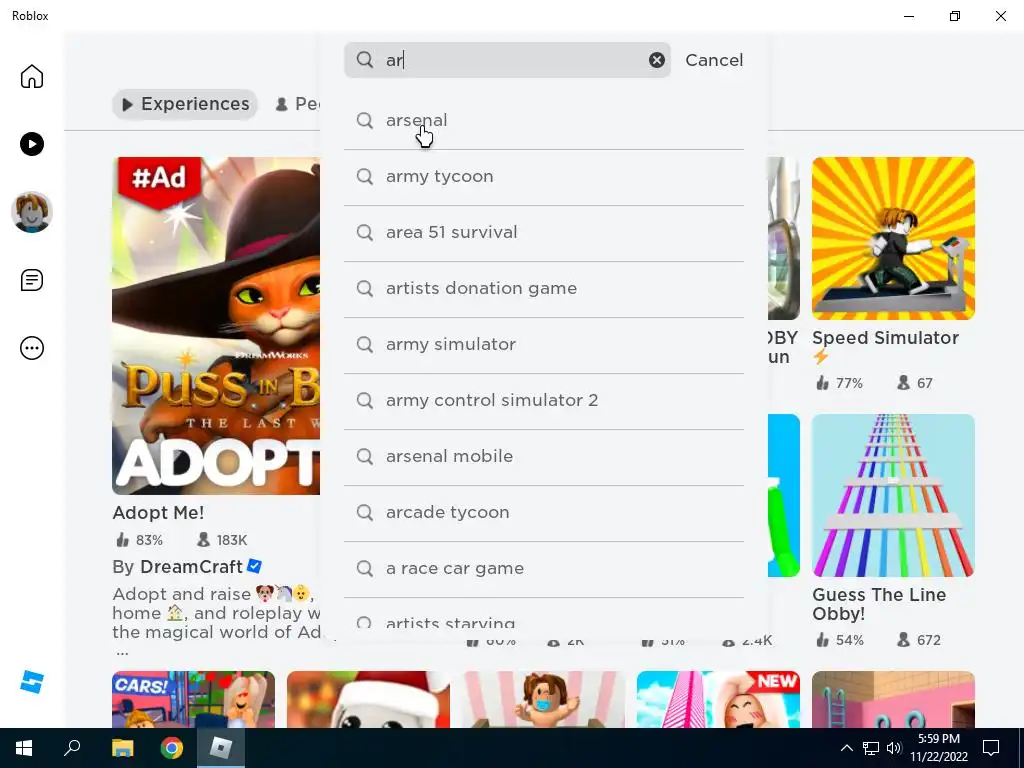The image size is (1024, 768).
Task: Open the Chat messages icon in the sidebar
Action: pos(31,280)
